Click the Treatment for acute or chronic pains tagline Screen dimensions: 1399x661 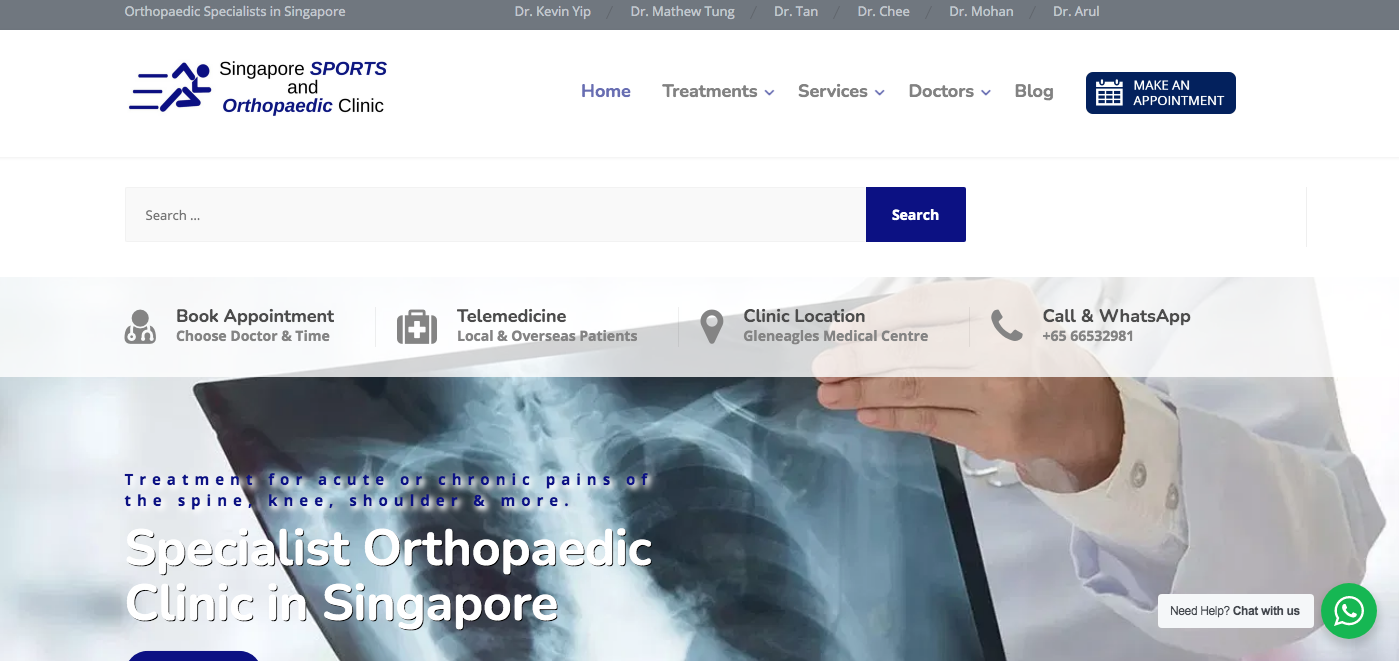click(x=388, y=490)
